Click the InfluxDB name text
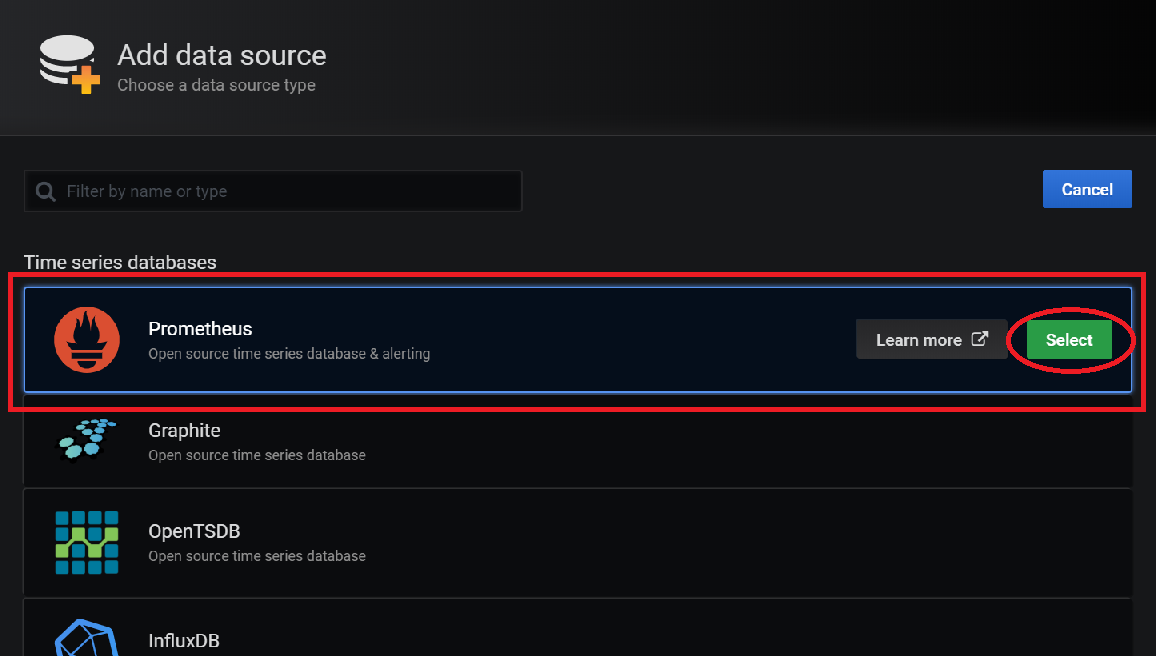The height and width of the screenshot is (656, 1156). (184, 641)
